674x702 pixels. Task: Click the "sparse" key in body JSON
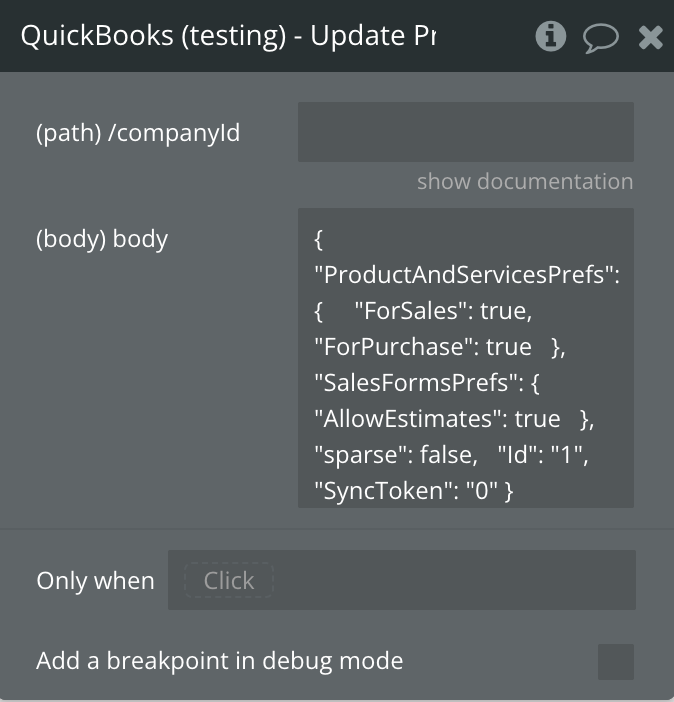(x=354, y=455)
